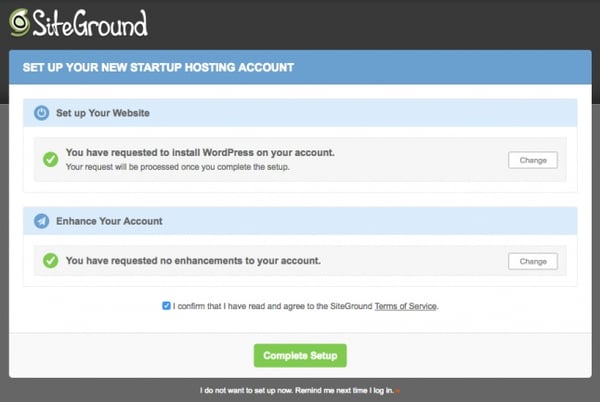The image size is (600, 402).
Task: Click the SiteGround swirl logo icon
Action: tap(18, 22)
